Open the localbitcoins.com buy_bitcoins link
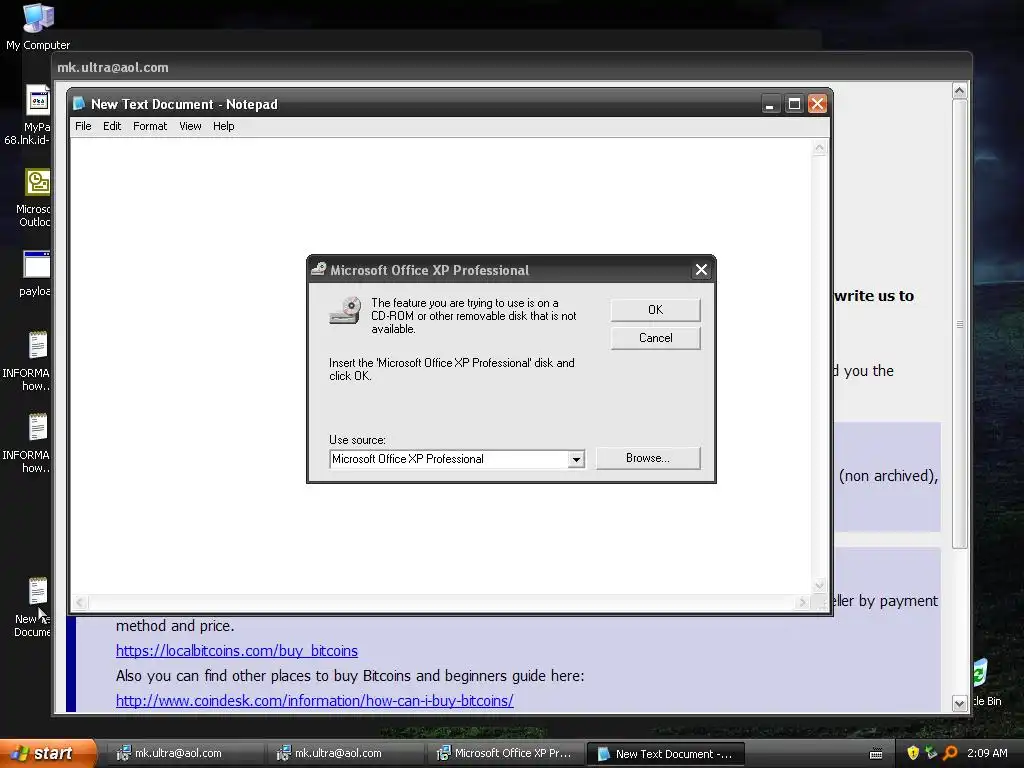The width and height of the screenshot is (1024, 768). pyautogui.click(x=236, y=650)
